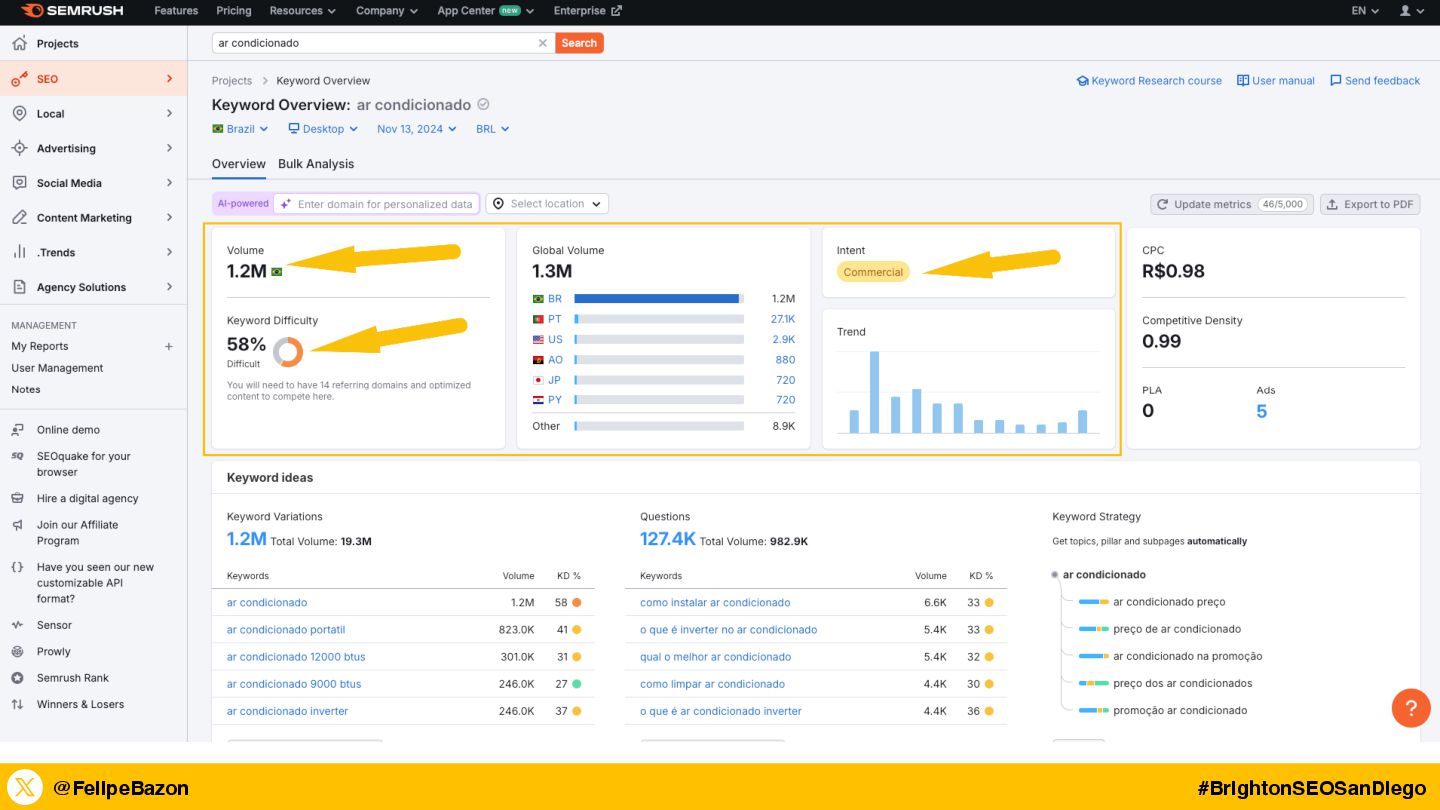Switch to the Bulk Analysis tab

click(x=316, y=164)
